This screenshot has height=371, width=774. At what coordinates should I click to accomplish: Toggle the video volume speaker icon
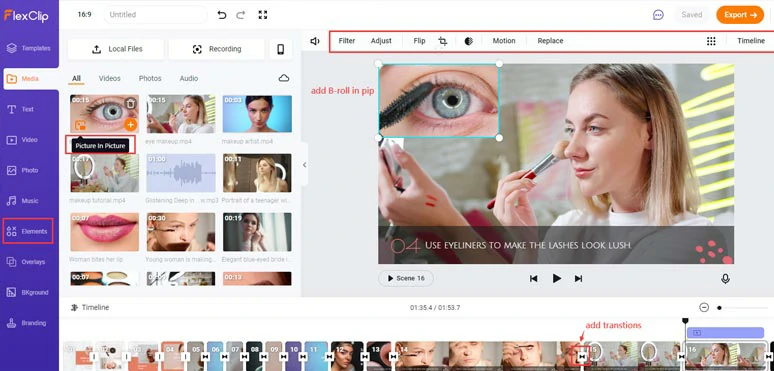314,41
